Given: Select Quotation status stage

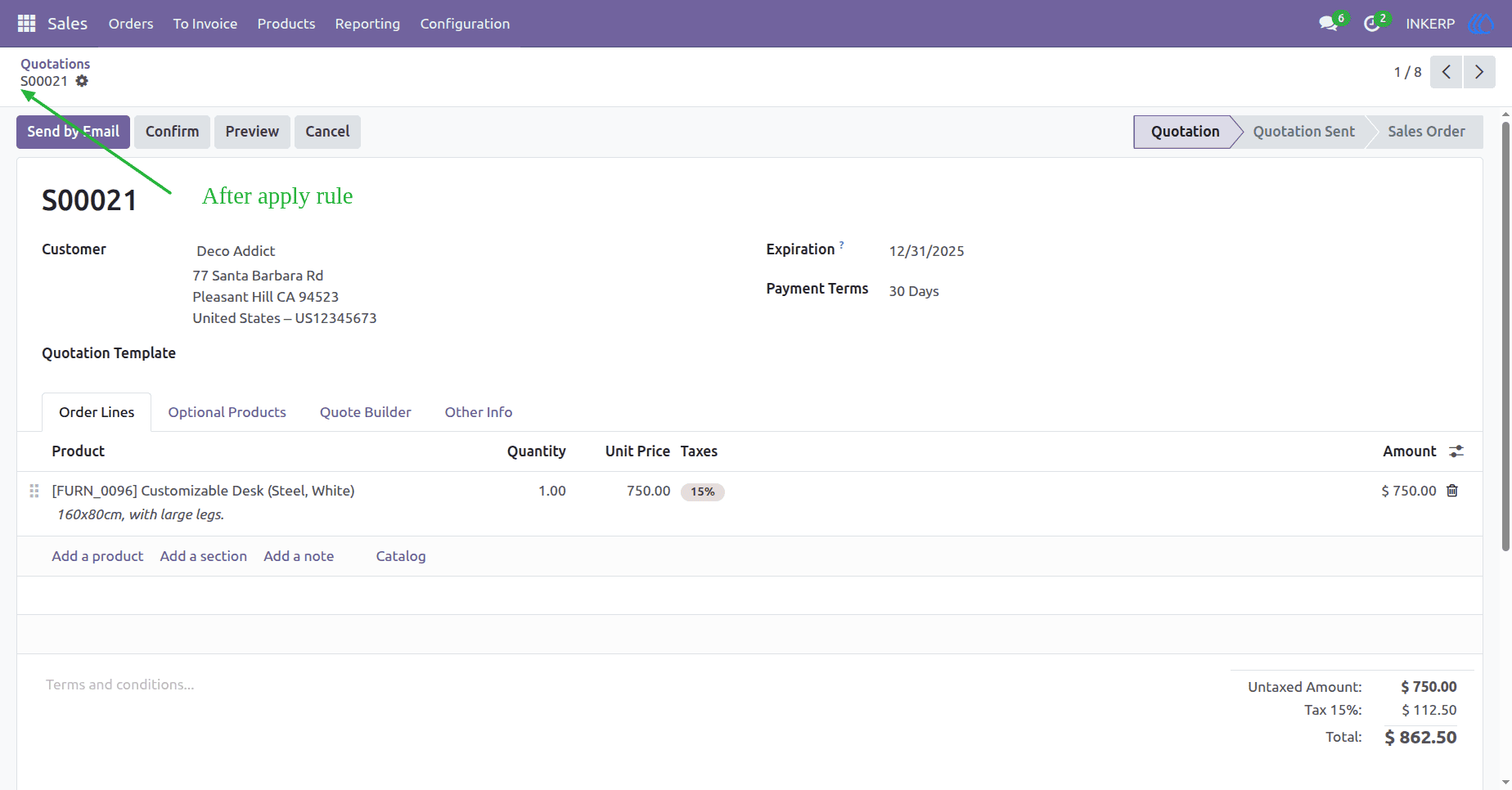Looking at the screenshot, I should pyautogui.click(x=1185, y=132).
